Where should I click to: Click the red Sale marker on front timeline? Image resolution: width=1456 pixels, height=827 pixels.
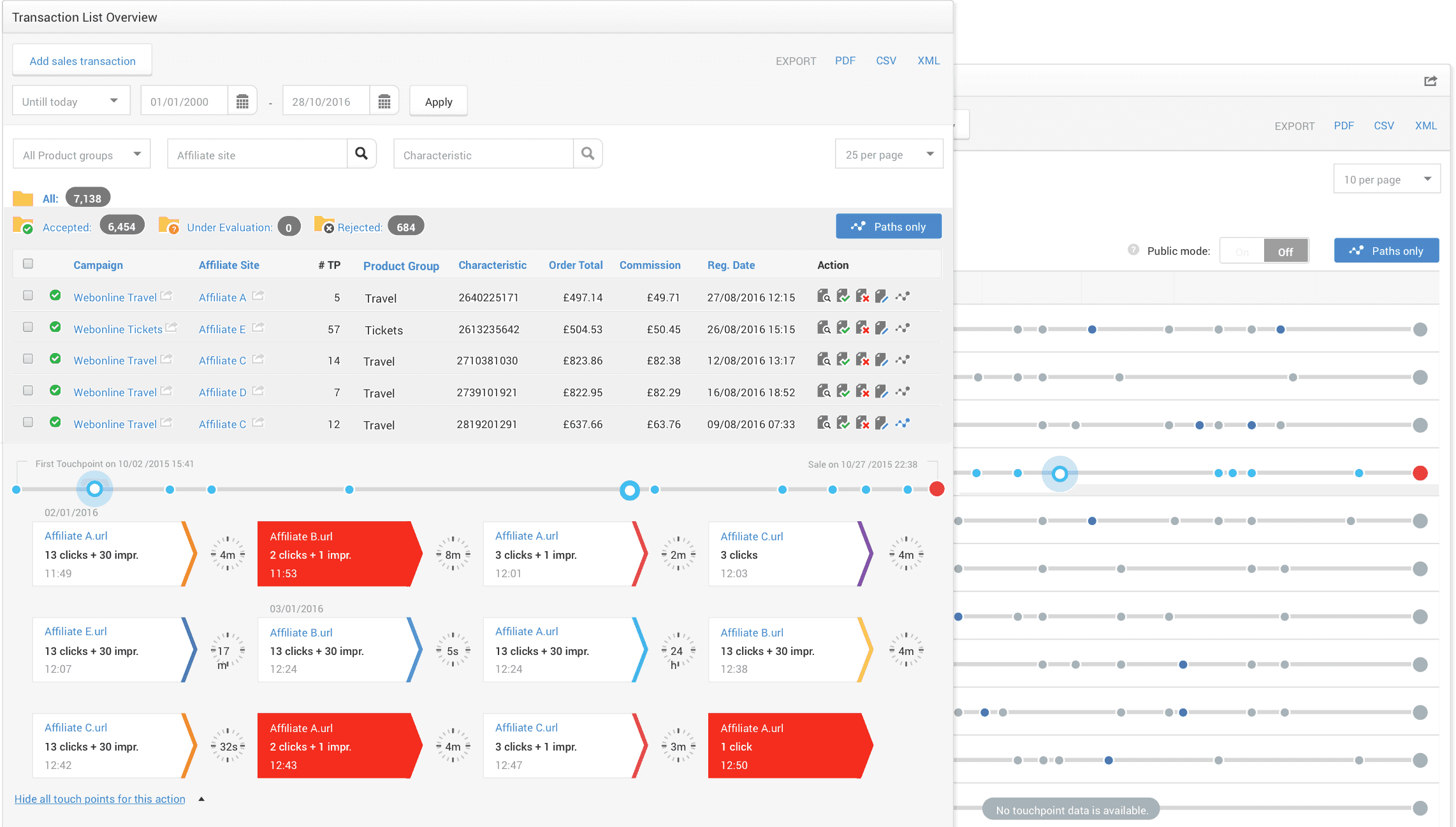tap(936, 489)
